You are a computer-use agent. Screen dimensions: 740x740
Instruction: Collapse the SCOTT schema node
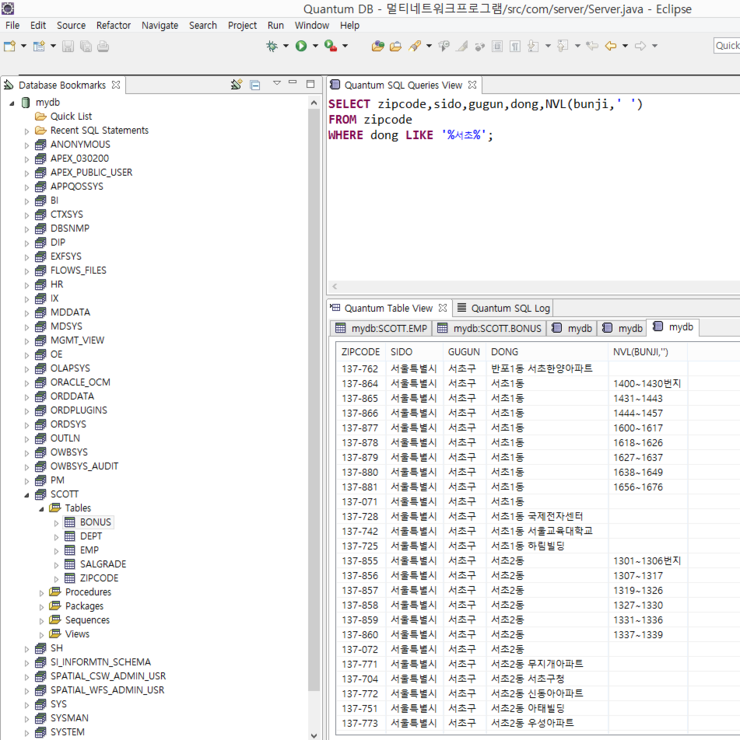tap(27, 495)
